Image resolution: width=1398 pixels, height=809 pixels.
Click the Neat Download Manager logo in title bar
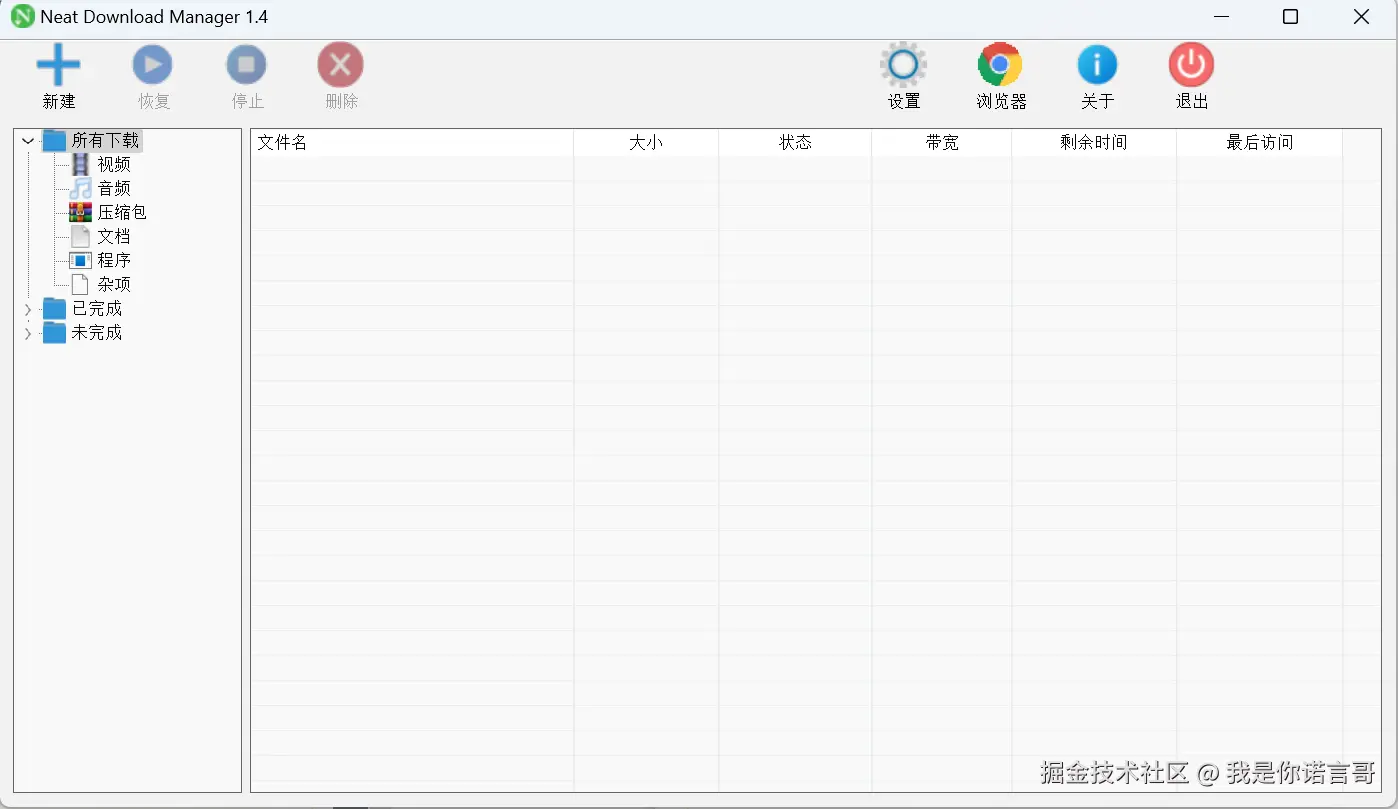click(x=22, y=17)
